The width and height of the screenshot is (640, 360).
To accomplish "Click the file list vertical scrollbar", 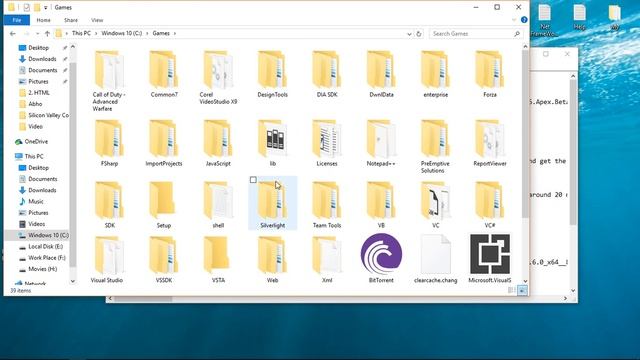I will (x=525, y=135).
